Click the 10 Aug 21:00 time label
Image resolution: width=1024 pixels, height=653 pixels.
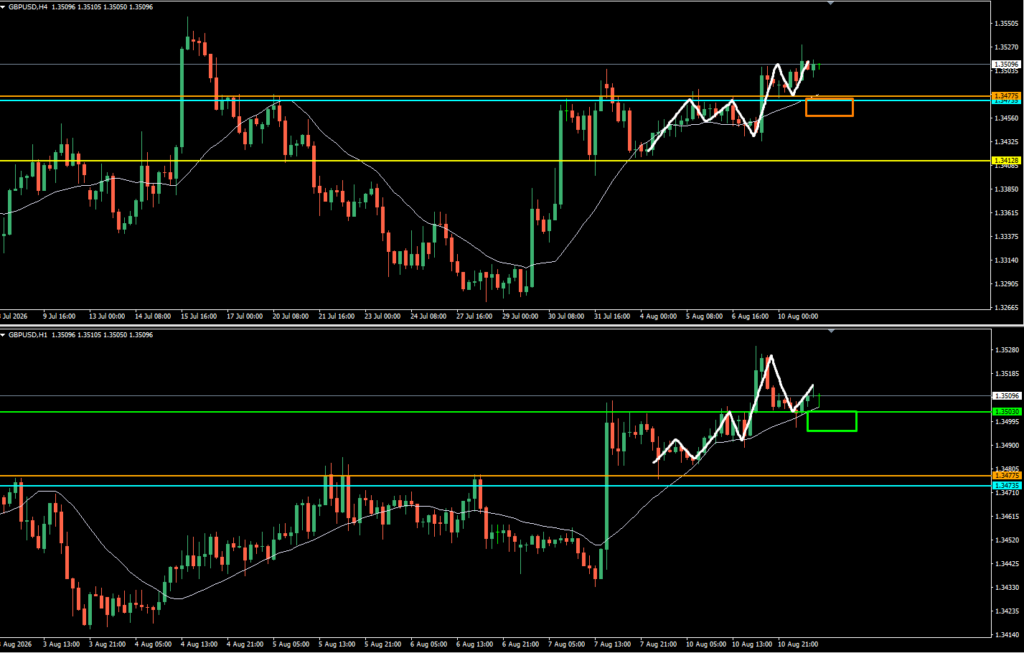pos(798,644)
